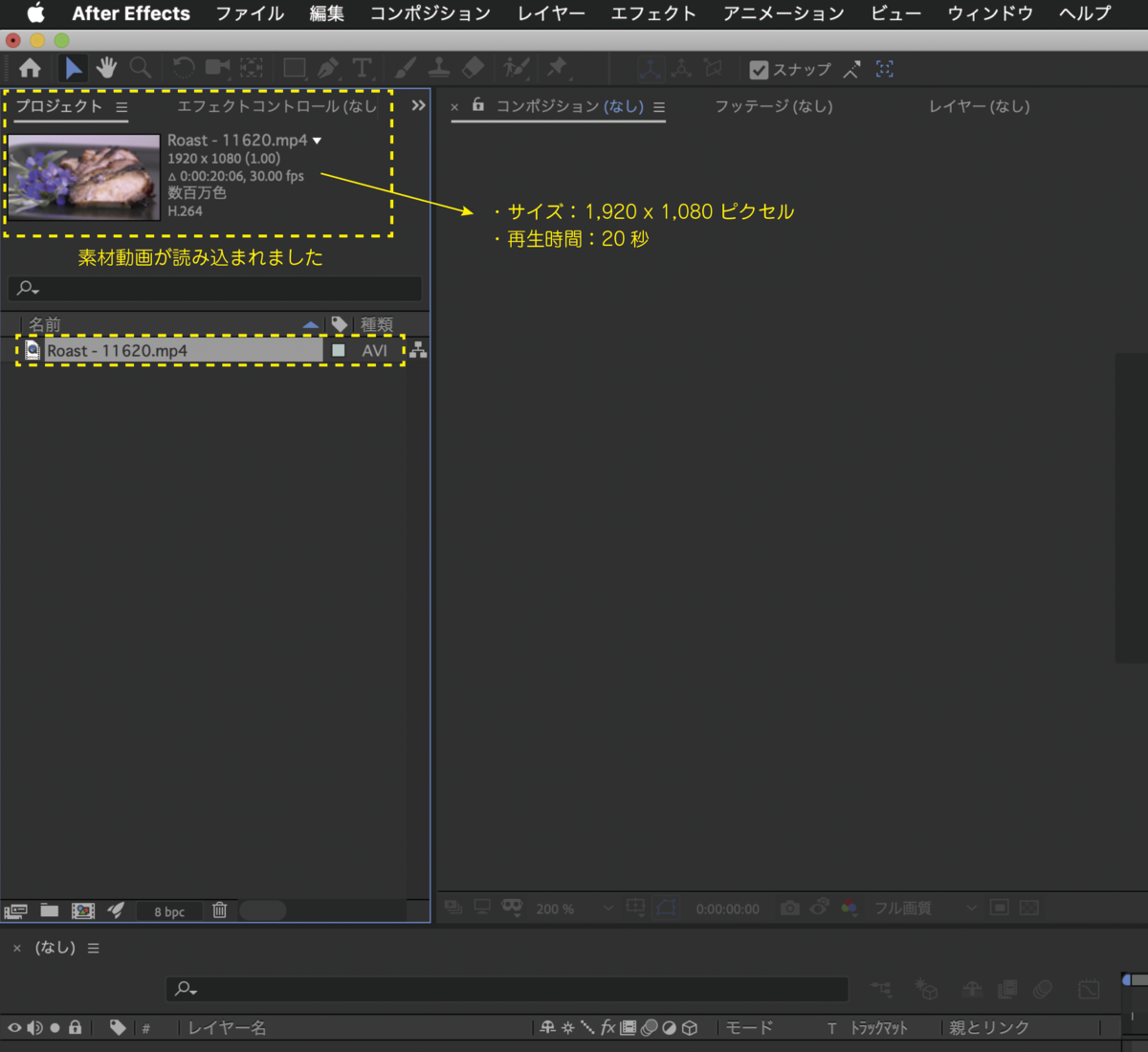Select the Eraser tool
Screen dimensions: 1148x1052
(473, 68)
